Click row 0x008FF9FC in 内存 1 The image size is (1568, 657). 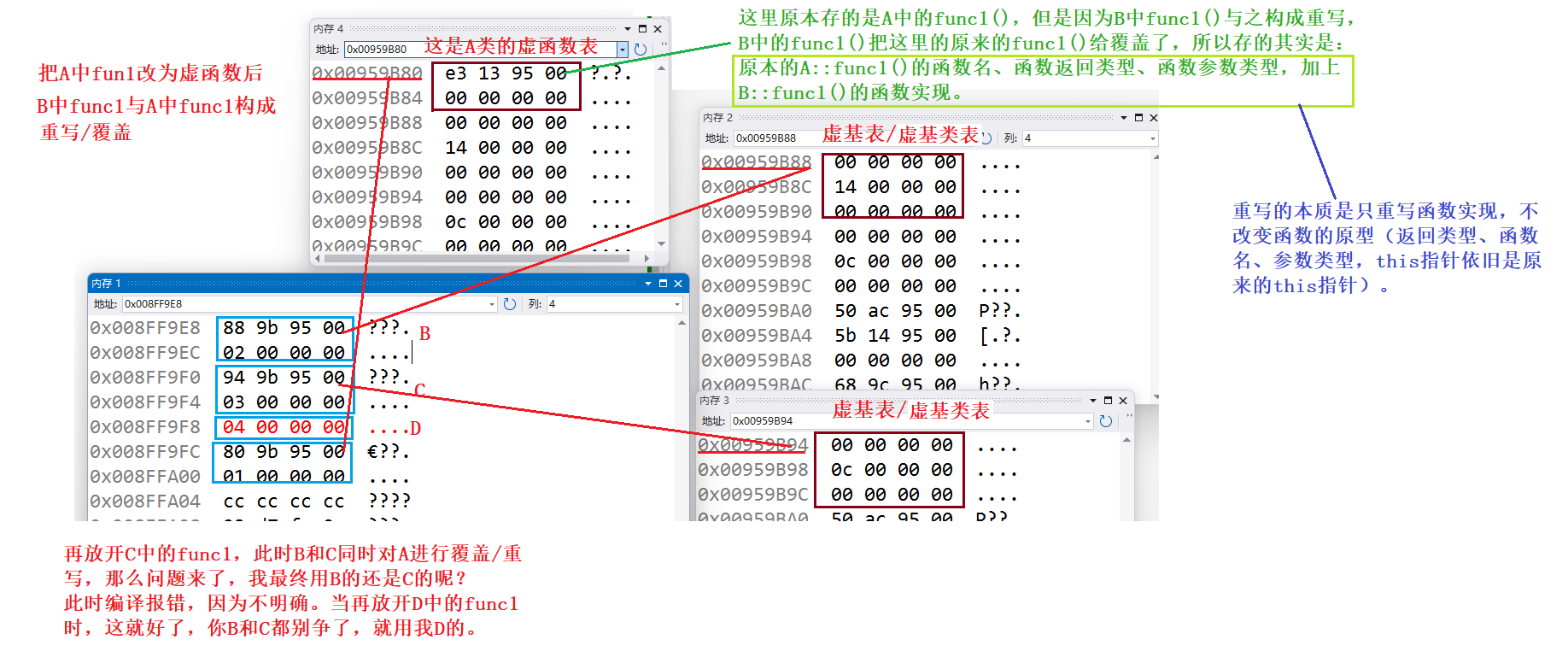250,452
